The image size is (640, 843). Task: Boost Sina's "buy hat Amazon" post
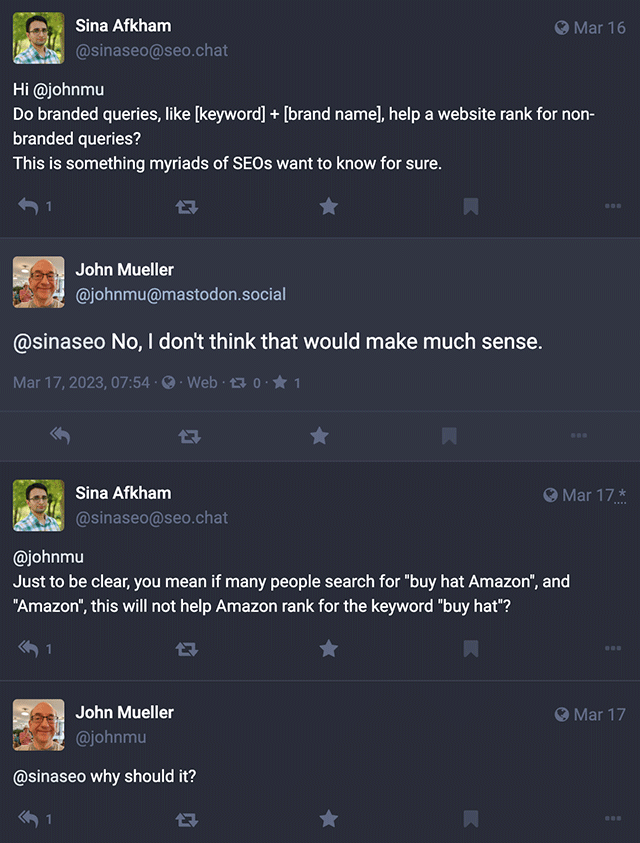point(186,649)
